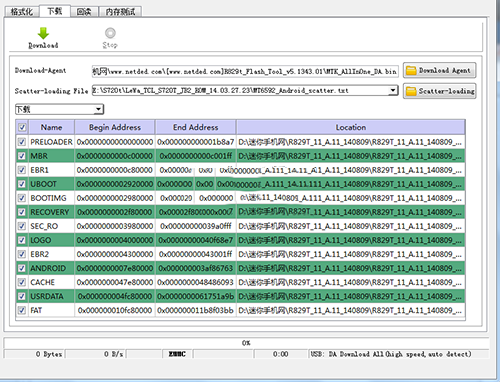Select the UBOOT name cell
The width and height of the screenshot is (500, 382).
[51, 184]
